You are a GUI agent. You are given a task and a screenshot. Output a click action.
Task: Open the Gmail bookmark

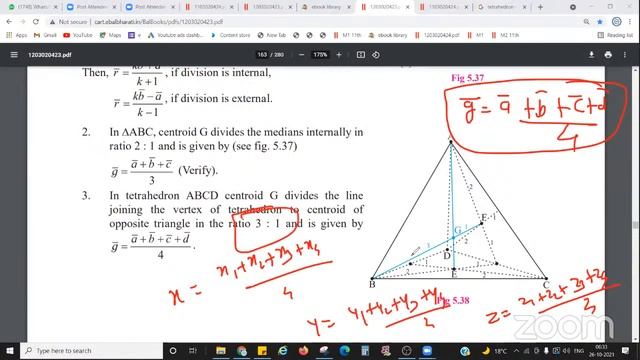[45, 36]
